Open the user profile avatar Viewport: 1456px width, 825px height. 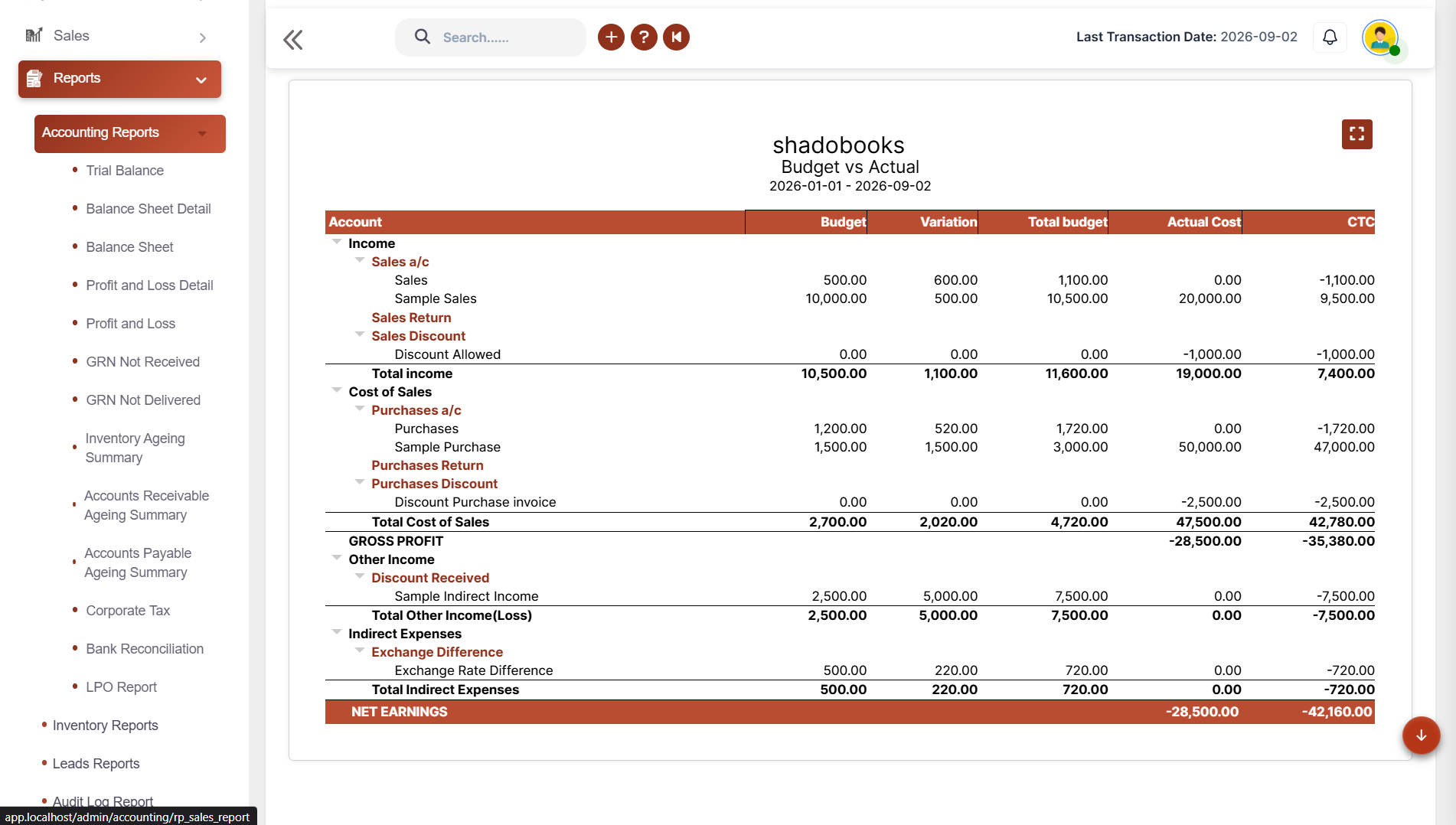1380,37
